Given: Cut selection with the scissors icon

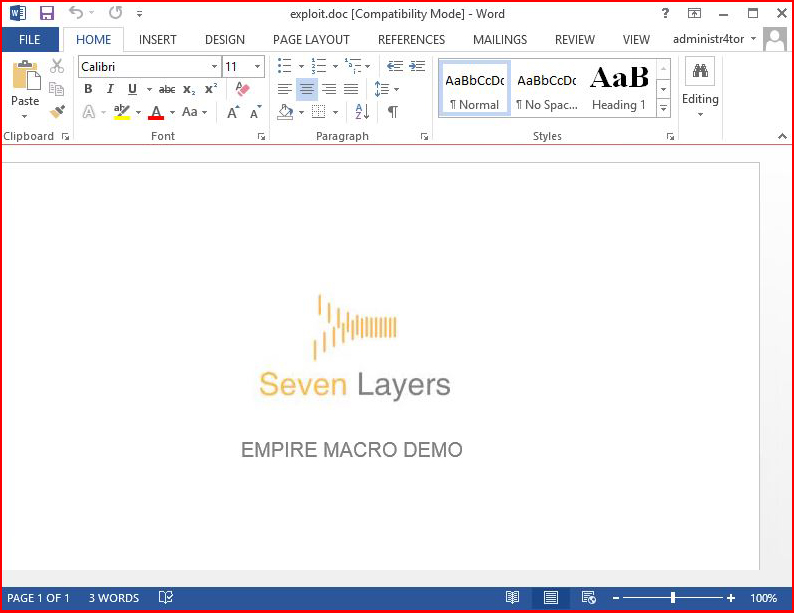Looking at the screenshot, I should 57,66.
